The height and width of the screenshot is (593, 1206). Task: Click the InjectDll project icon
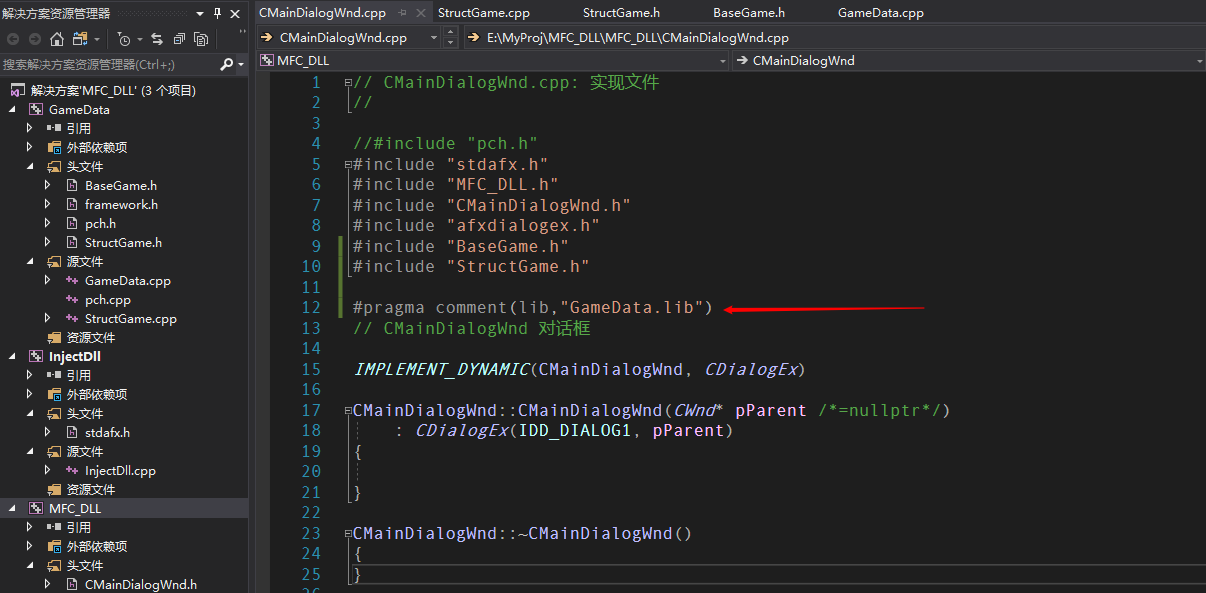[36, 356]
